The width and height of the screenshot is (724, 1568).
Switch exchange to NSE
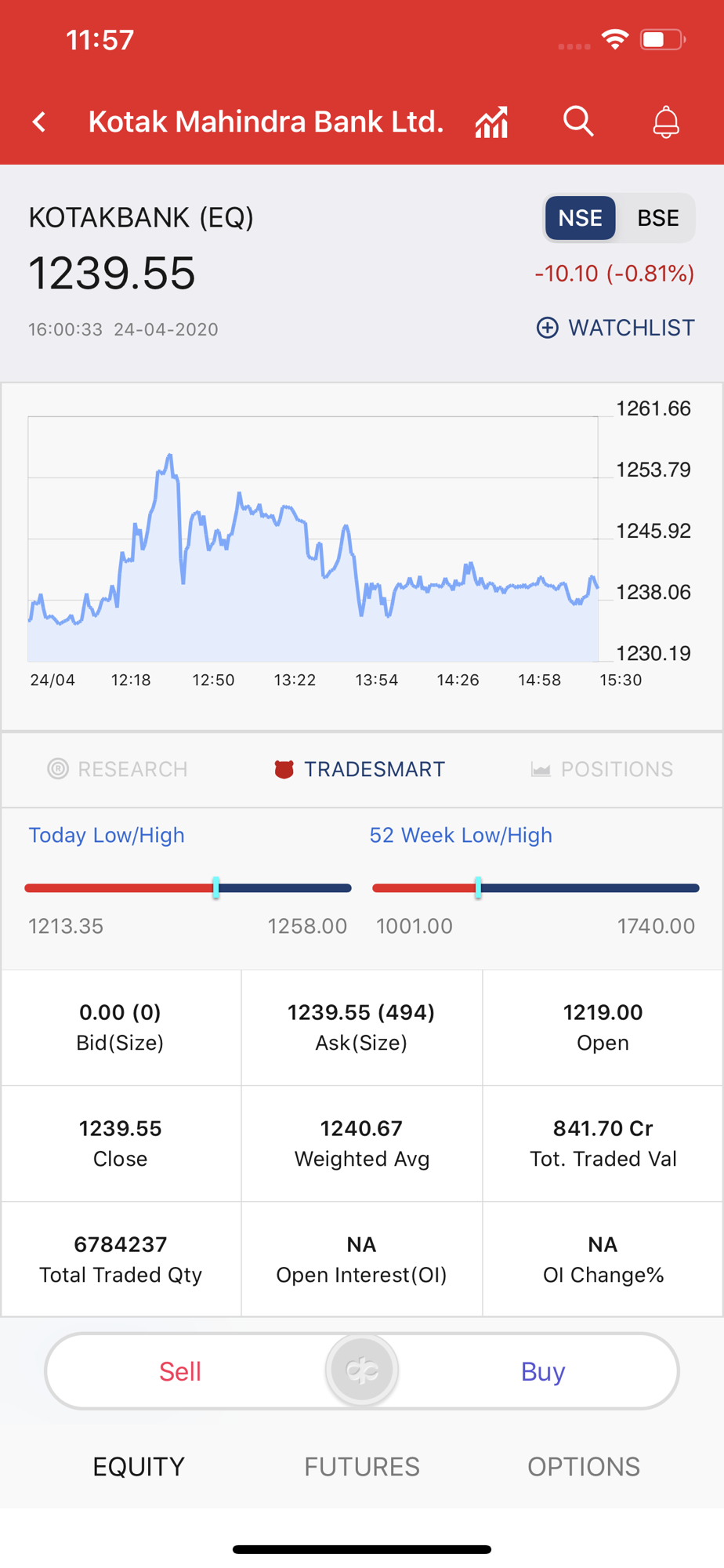[580, 218]
